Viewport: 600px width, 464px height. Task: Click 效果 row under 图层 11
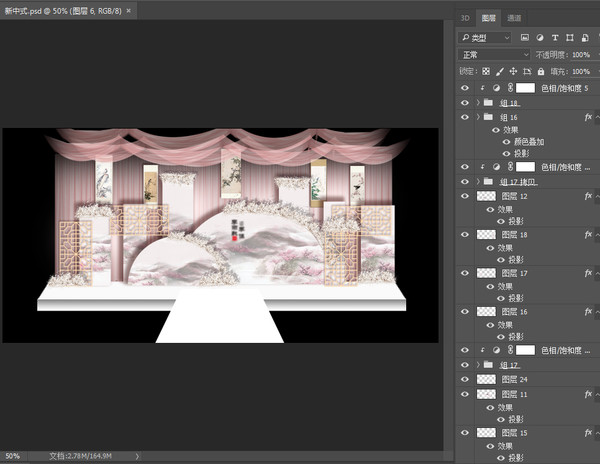click(505, 407)
